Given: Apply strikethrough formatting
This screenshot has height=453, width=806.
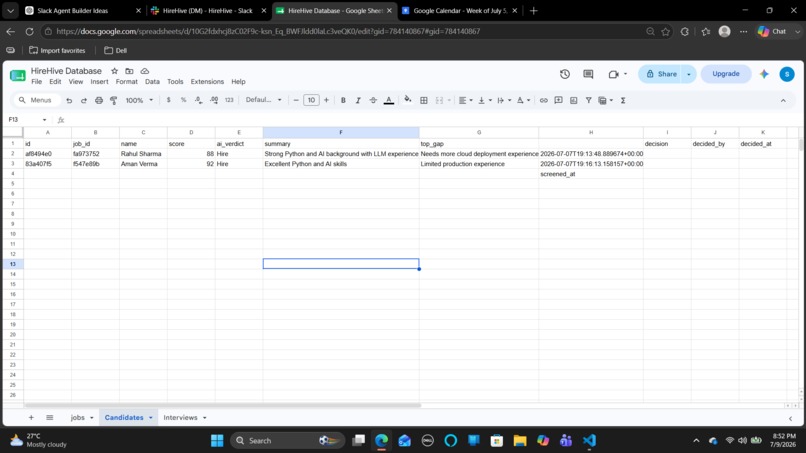Looking at the screenshot, I should click(x=373, y=100).
